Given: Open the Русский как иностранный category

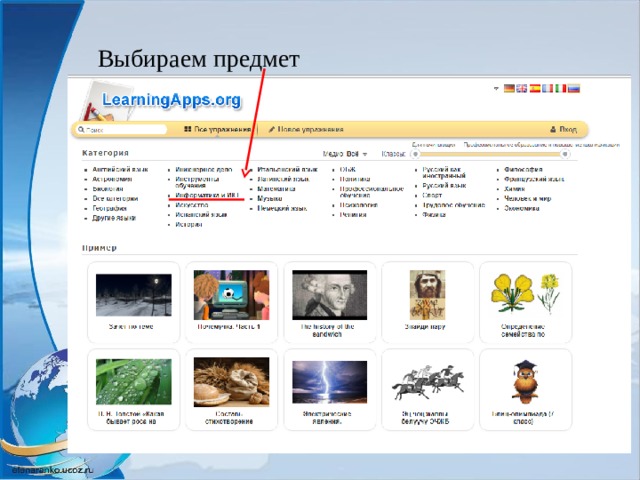Looking at the screenshot, I should click(x=444, y=172).
